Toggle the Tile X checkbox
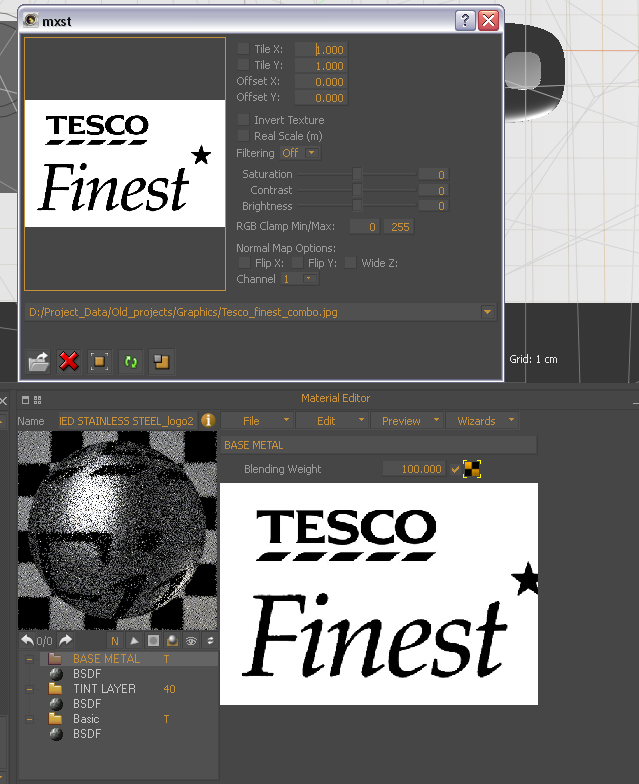Viewport: 639px width, 784px height. [244, 48]
